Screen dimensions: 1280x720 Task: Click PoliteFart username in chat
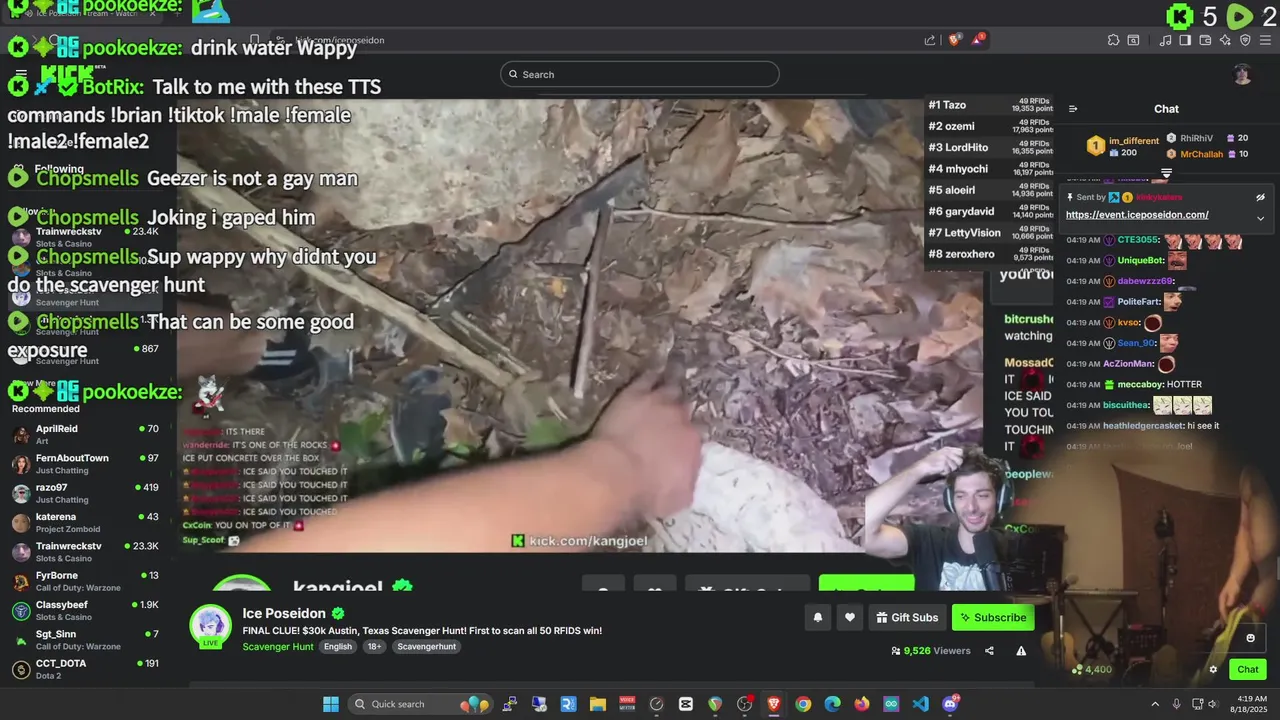click(1139, 302)
